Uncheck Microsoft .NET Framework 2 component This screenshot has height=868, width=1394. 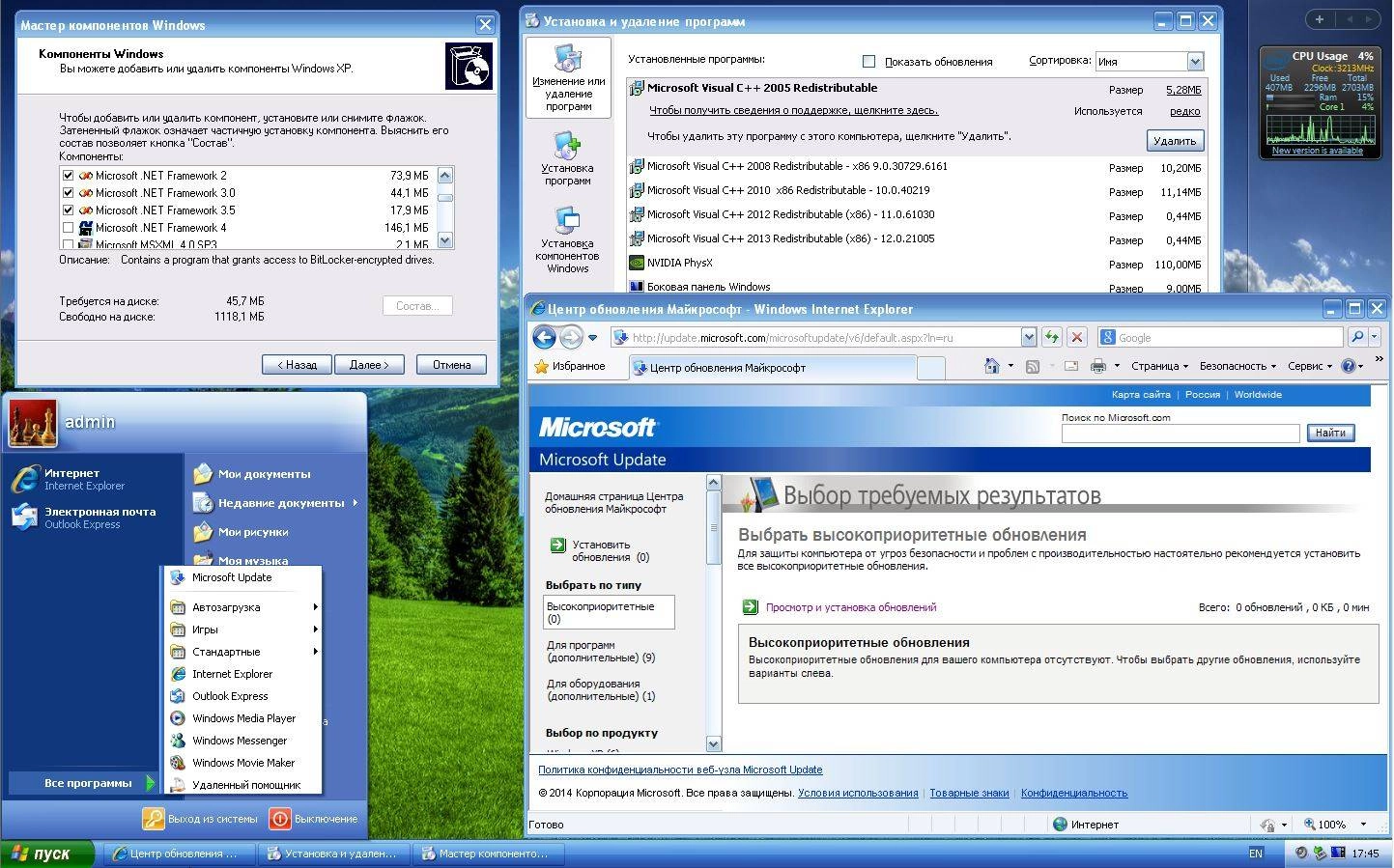pyautogui.click(x=68, y=176)
